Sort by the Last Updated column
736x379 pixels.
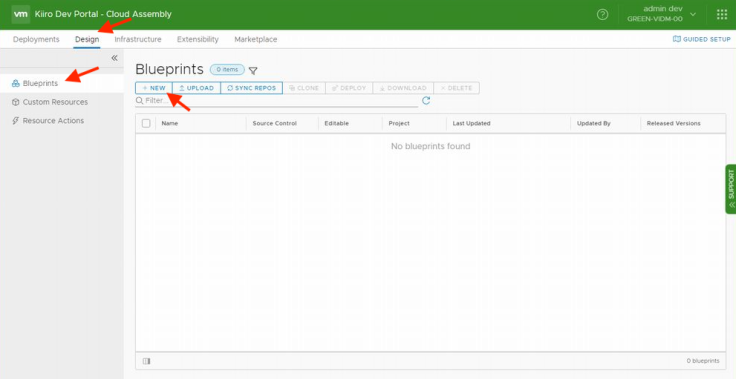coord(471,123)
